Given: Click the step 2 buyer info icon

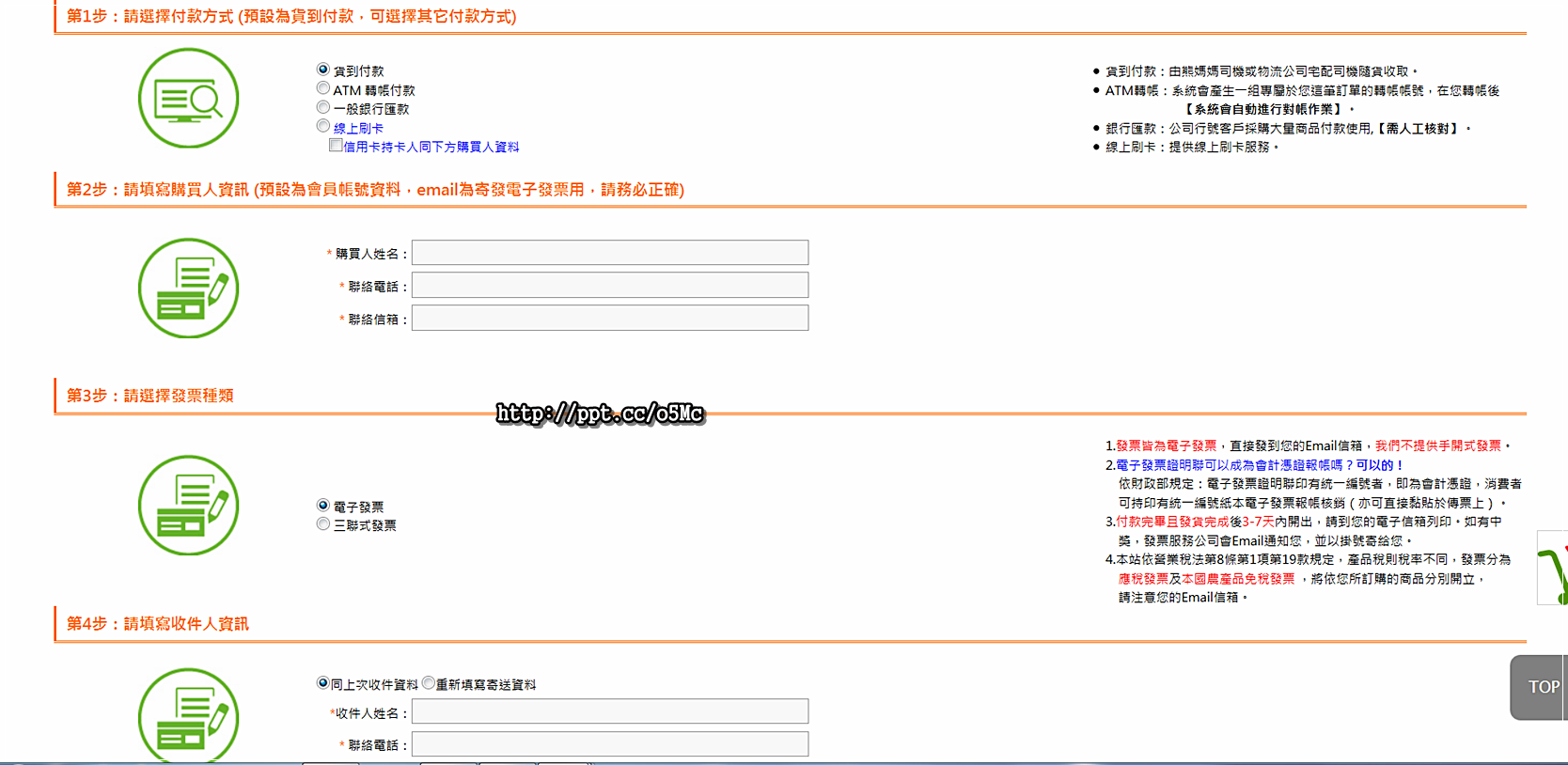Looking at the screenshot, I should [188, 288].
